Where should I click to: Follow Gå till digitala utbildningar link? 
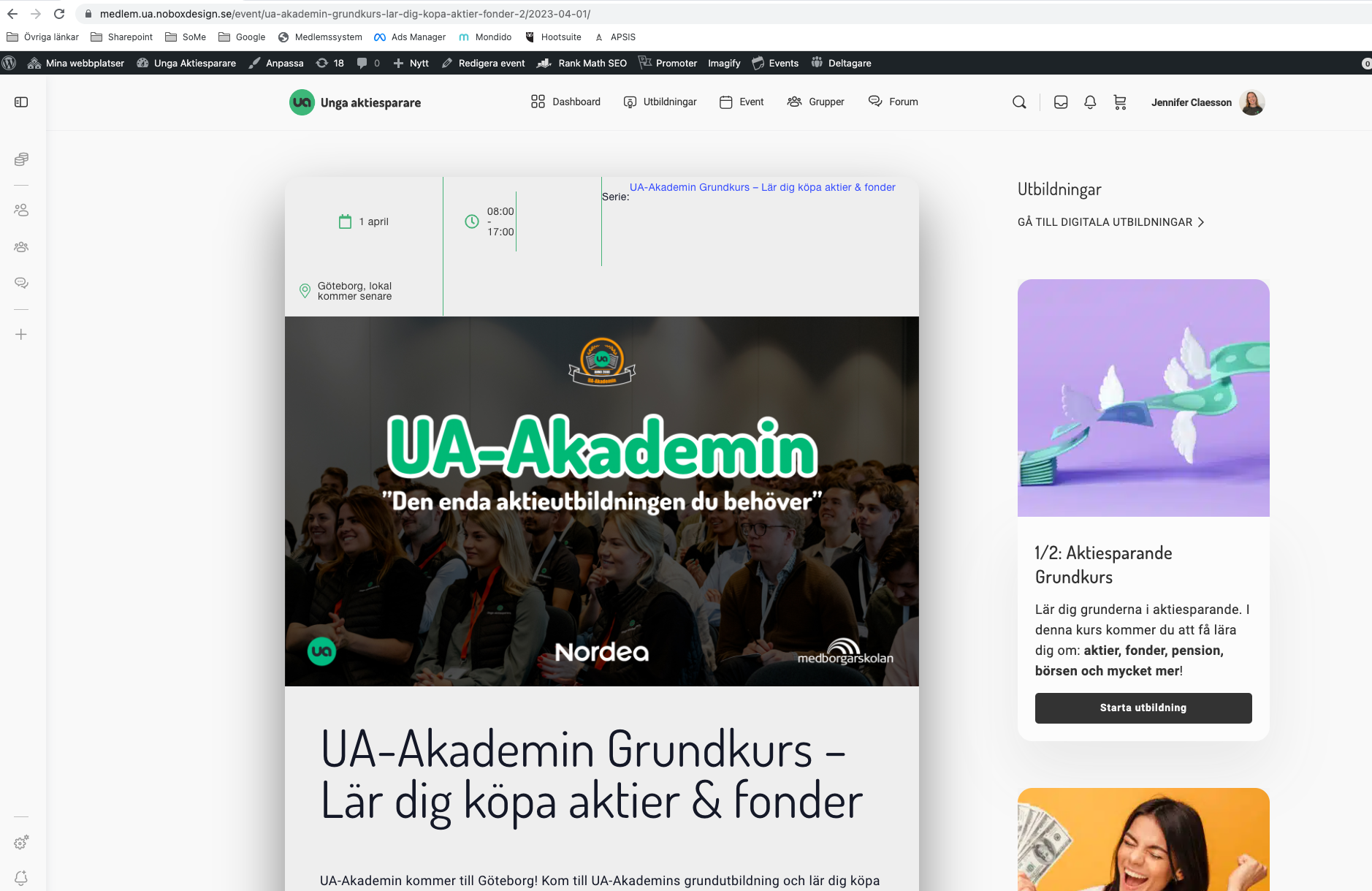click(1110, 222)
